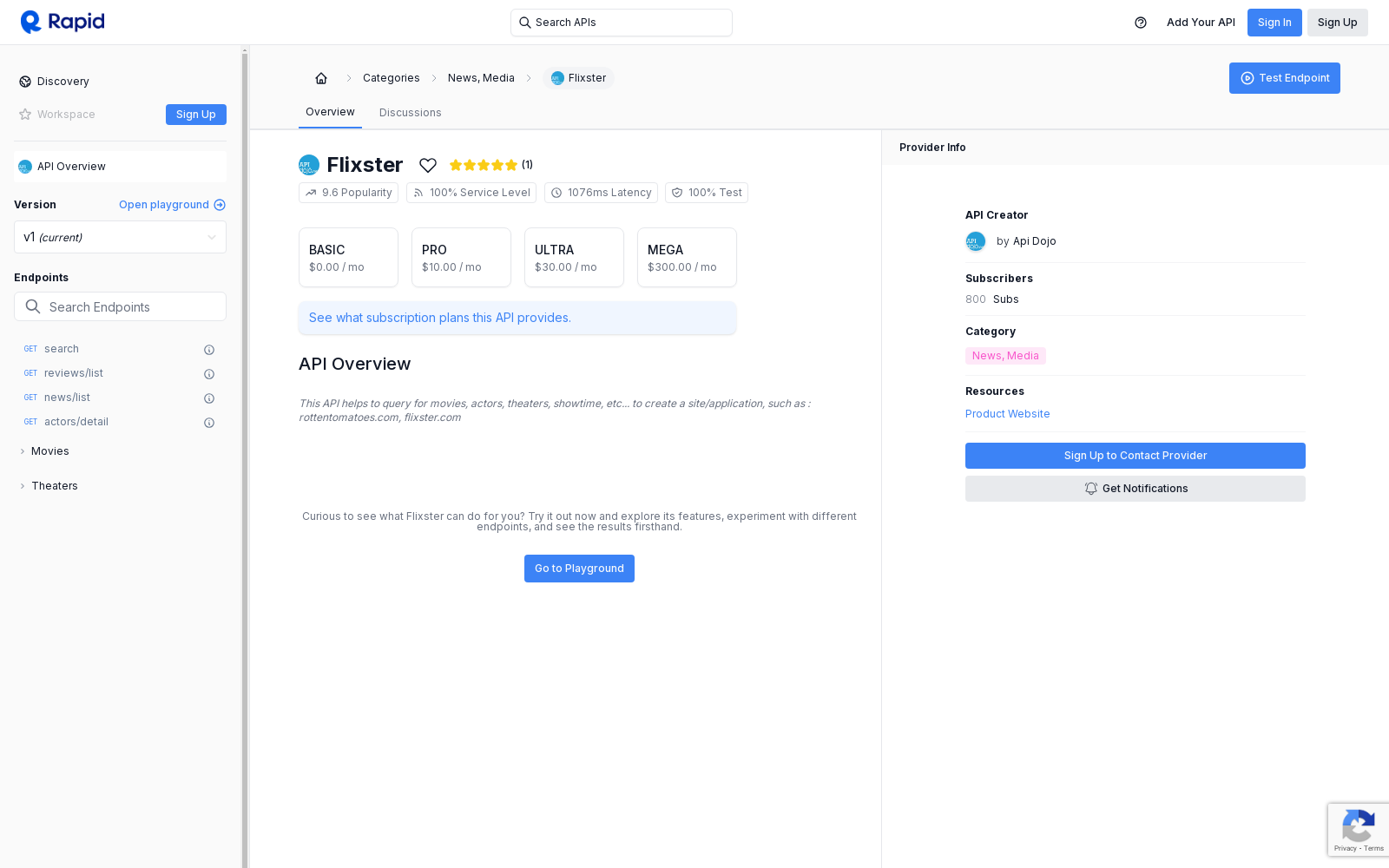The width and height of the screenshot is (1389, 868).
Task: Click the Flixster breadcrumb chip
Action: pyautogui.click(x=579, y=78)
